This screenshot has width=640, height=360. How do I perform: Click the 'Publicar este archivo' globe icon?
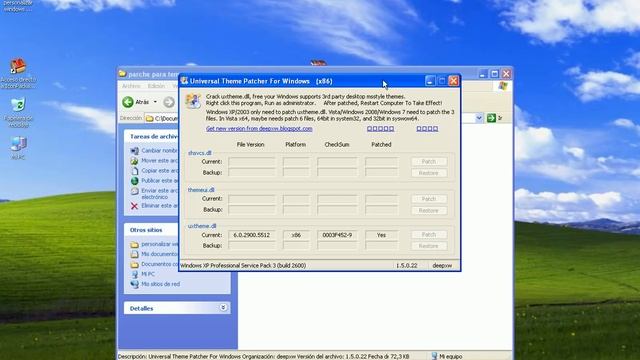pos(134,181)
